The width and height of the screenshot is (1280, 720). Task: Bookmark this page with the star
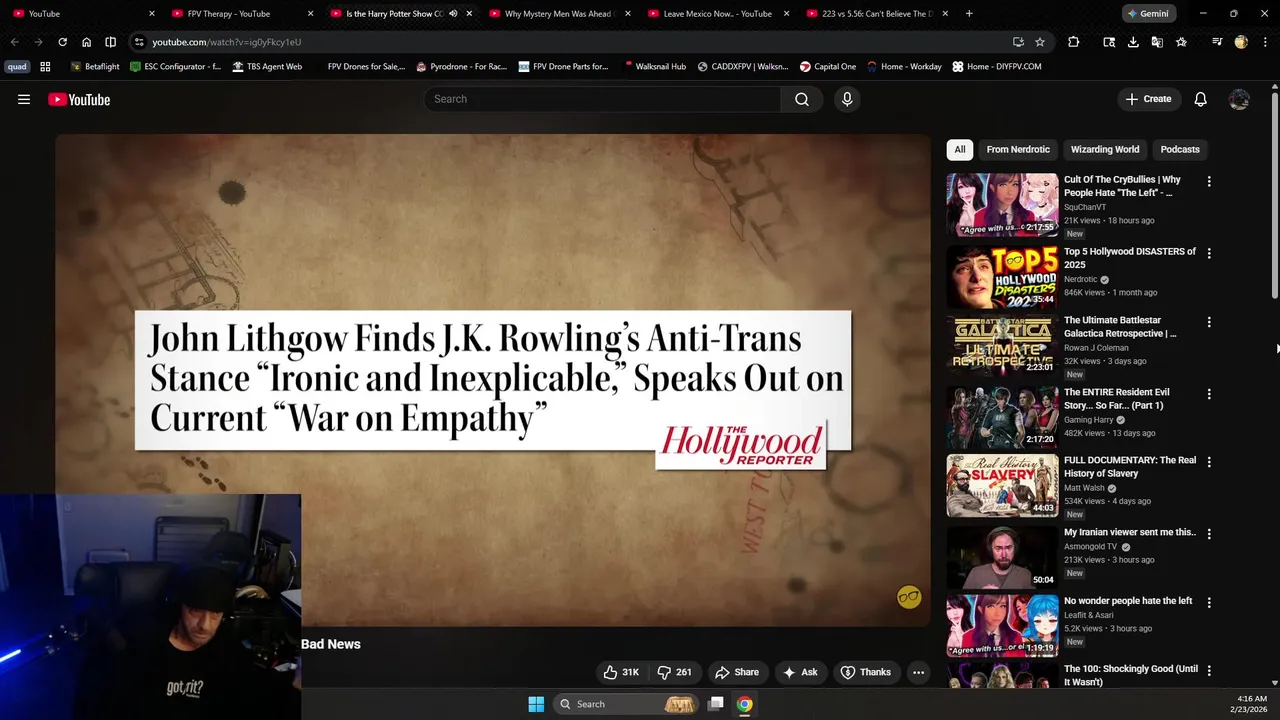[x=1040, y=42]
